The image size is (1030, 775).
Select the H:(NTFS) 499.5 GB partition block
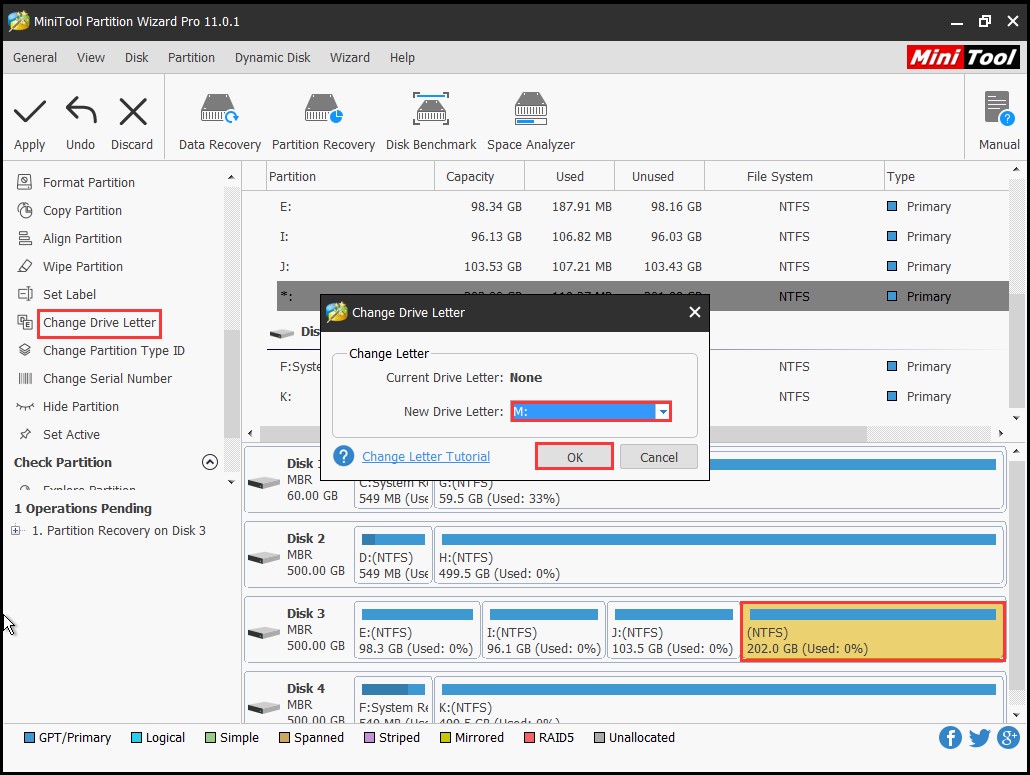[x=719, y=556]
